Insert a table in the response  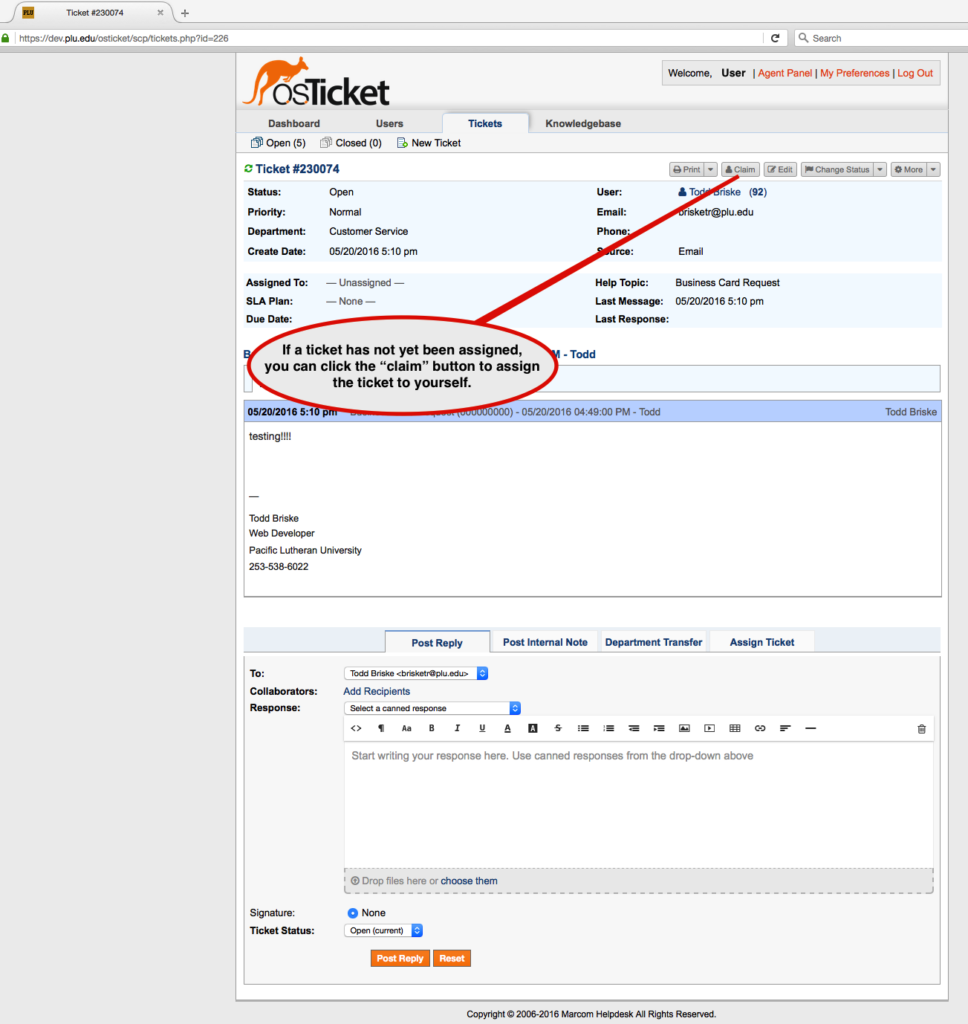(x=735, y=728)
